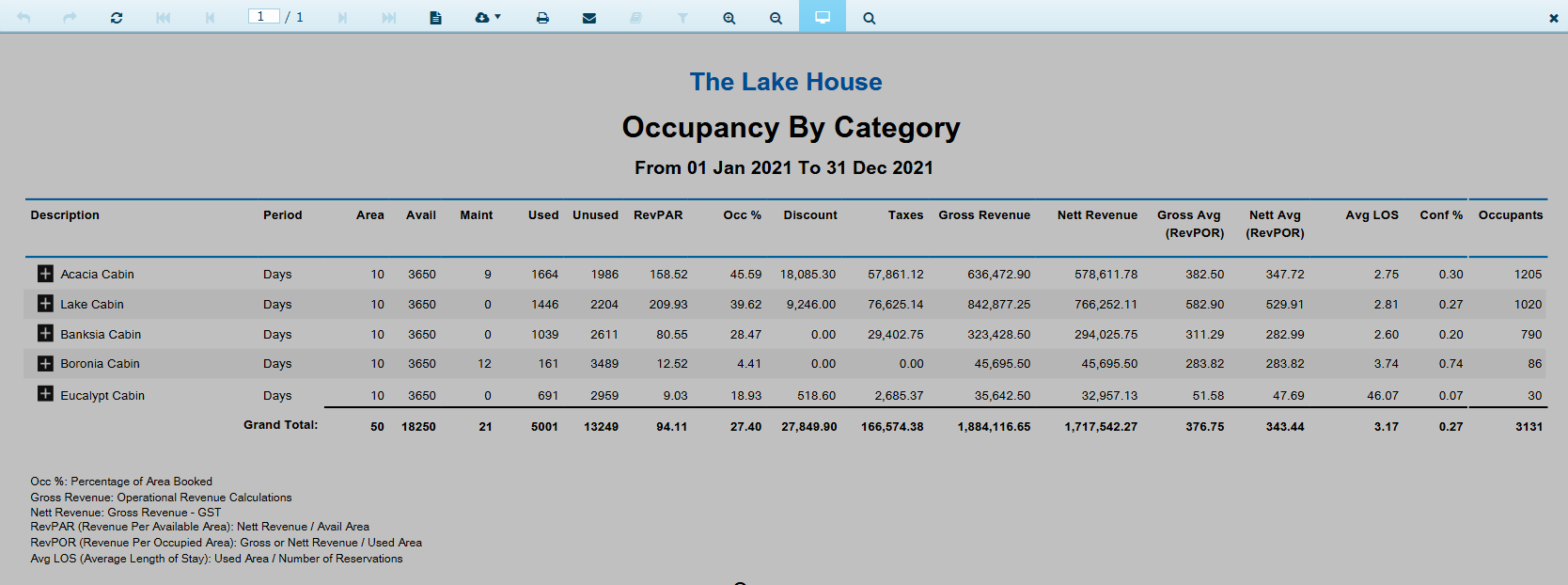Click Eucalypt Cabin Avg LOS 46.07

pyautogui.click(x=1383, y=396)
